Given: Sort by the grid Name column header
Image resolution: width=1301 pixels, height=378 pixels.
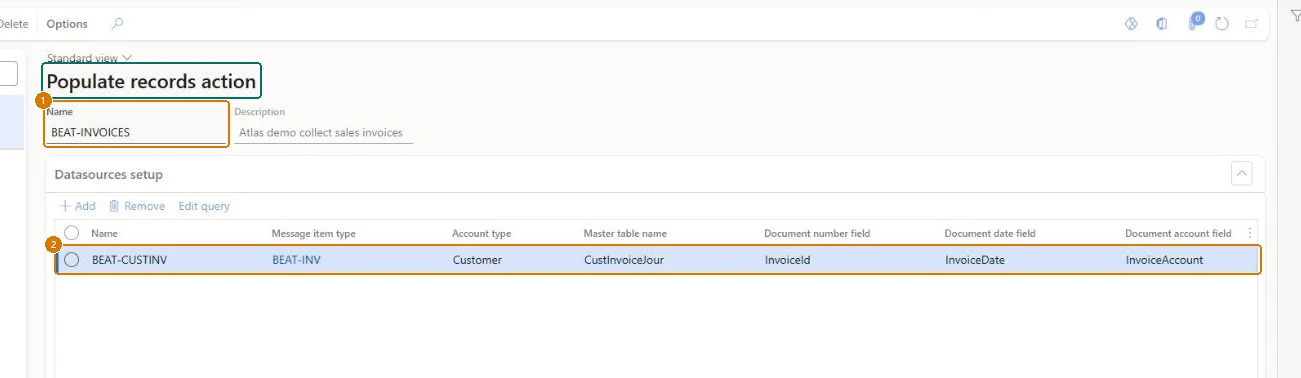Looking at the screenshot, I should click(x=105, y=233).
